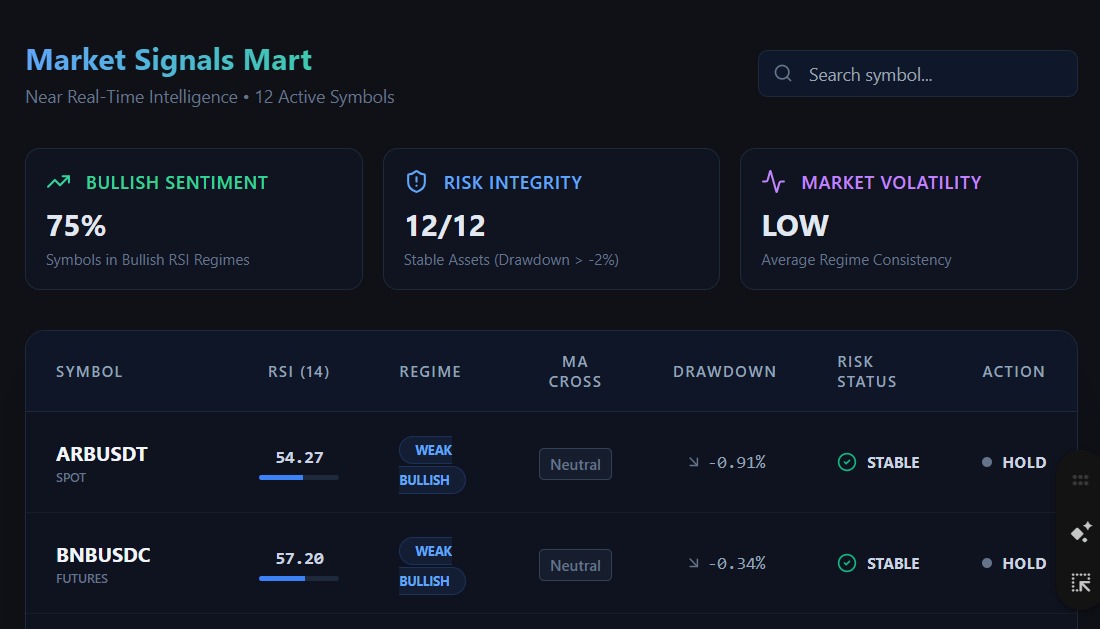Click the Neutral badge for ARBUSDT
Image resolution: width=1100 pixels, height=629 pixels.
[575, 464]
